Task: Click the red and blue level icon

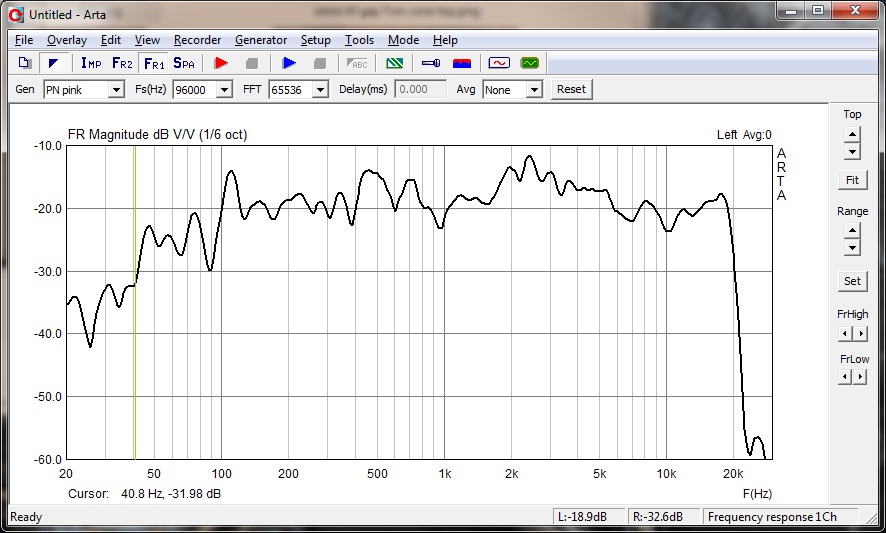Action: pos(462,63)
